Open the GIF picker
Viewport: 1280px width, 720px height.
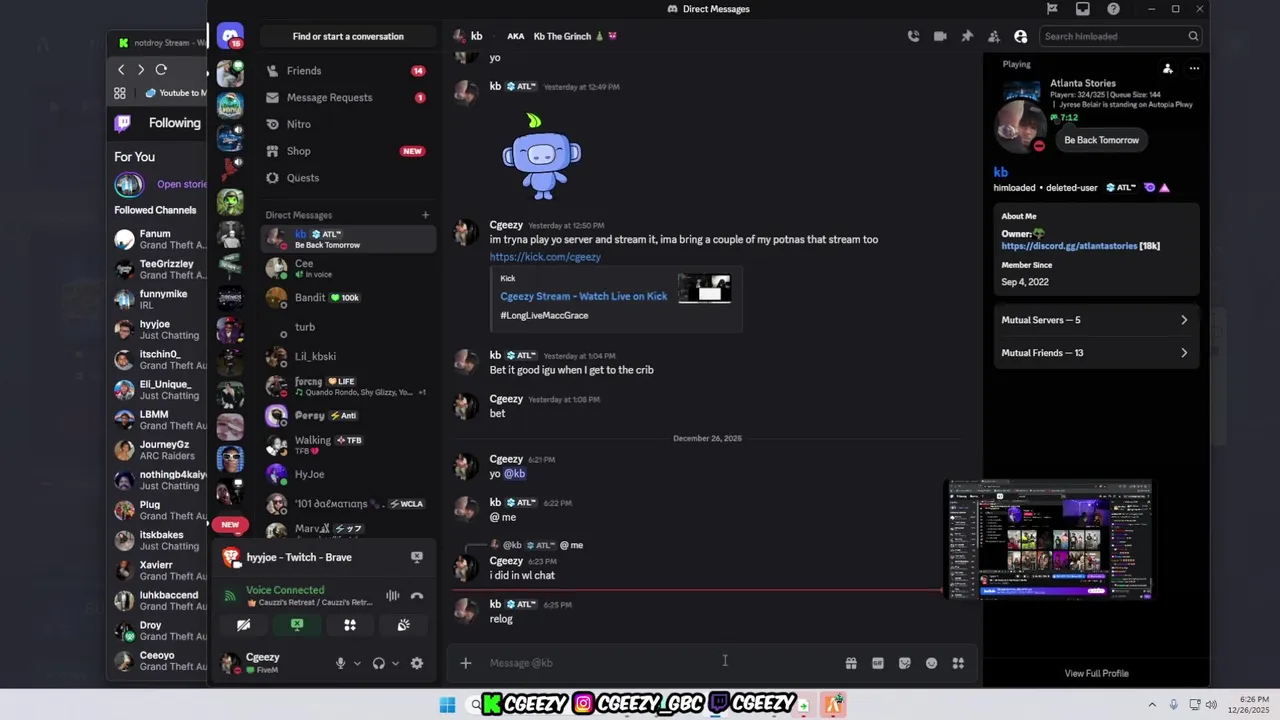pyautogui.click(x=878, y=663)
